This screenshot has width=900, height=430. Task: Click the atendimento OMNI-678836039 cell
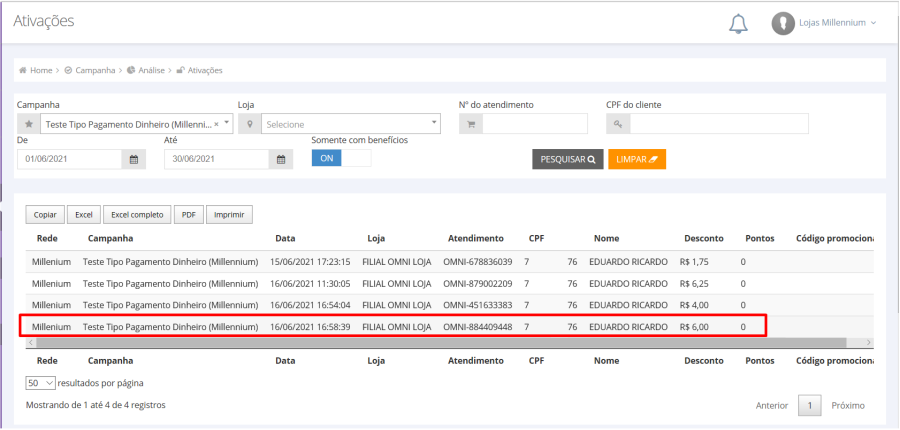point(478,262)
